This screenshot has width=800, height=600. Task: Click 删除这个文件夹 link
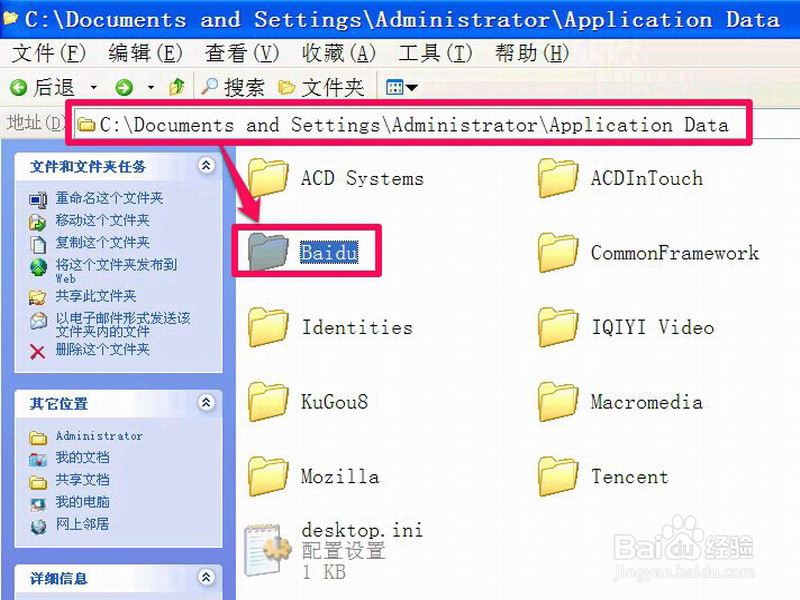pyautogui.click(x=103, y=349)
